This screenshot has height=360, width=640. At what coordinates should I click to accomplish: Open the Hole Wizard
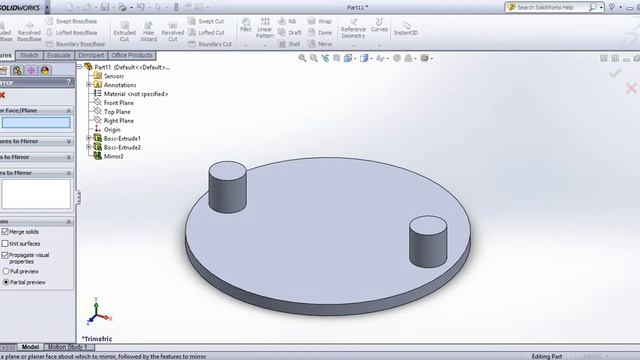tap(149, 31)
